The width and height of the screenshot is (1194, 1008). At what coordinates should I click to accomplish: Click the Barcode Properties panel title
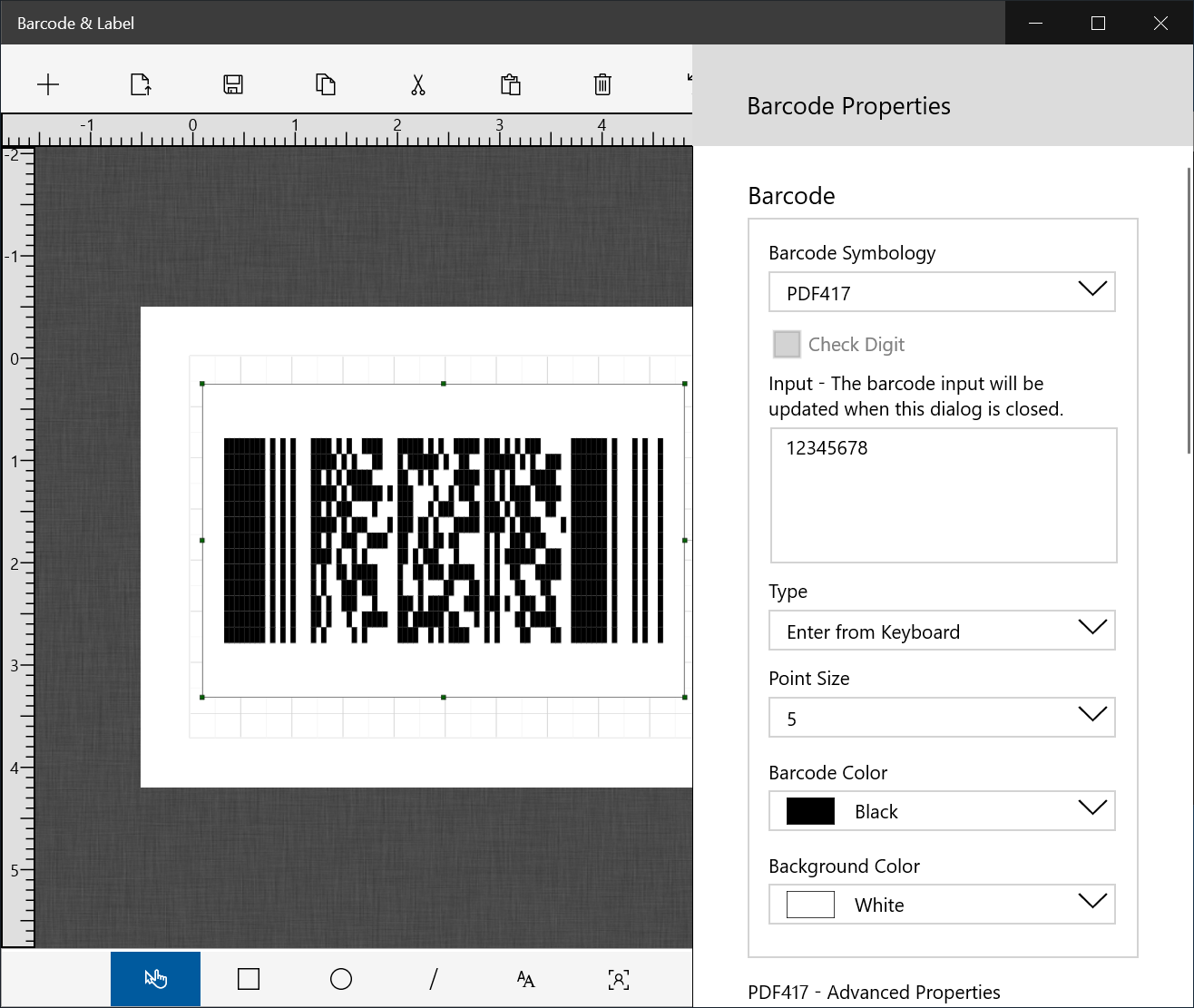pyautogui.click(x=848, y=106)
